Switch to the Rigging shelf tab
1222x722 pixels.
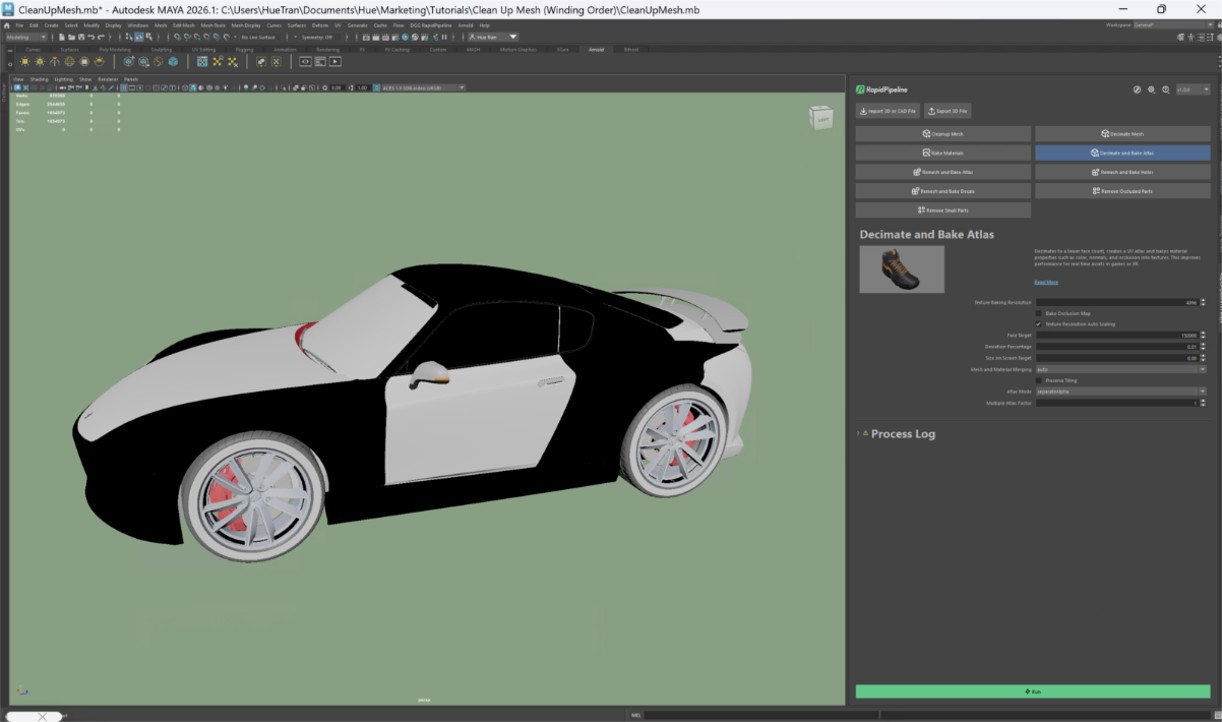click(x=244, y=49)
